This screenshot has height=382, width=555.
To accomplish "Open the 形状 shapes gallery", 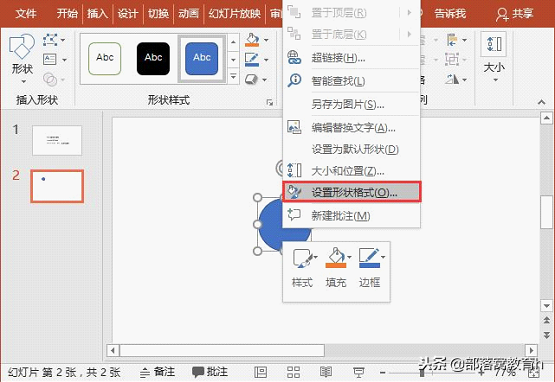I will tap(22, 58).
